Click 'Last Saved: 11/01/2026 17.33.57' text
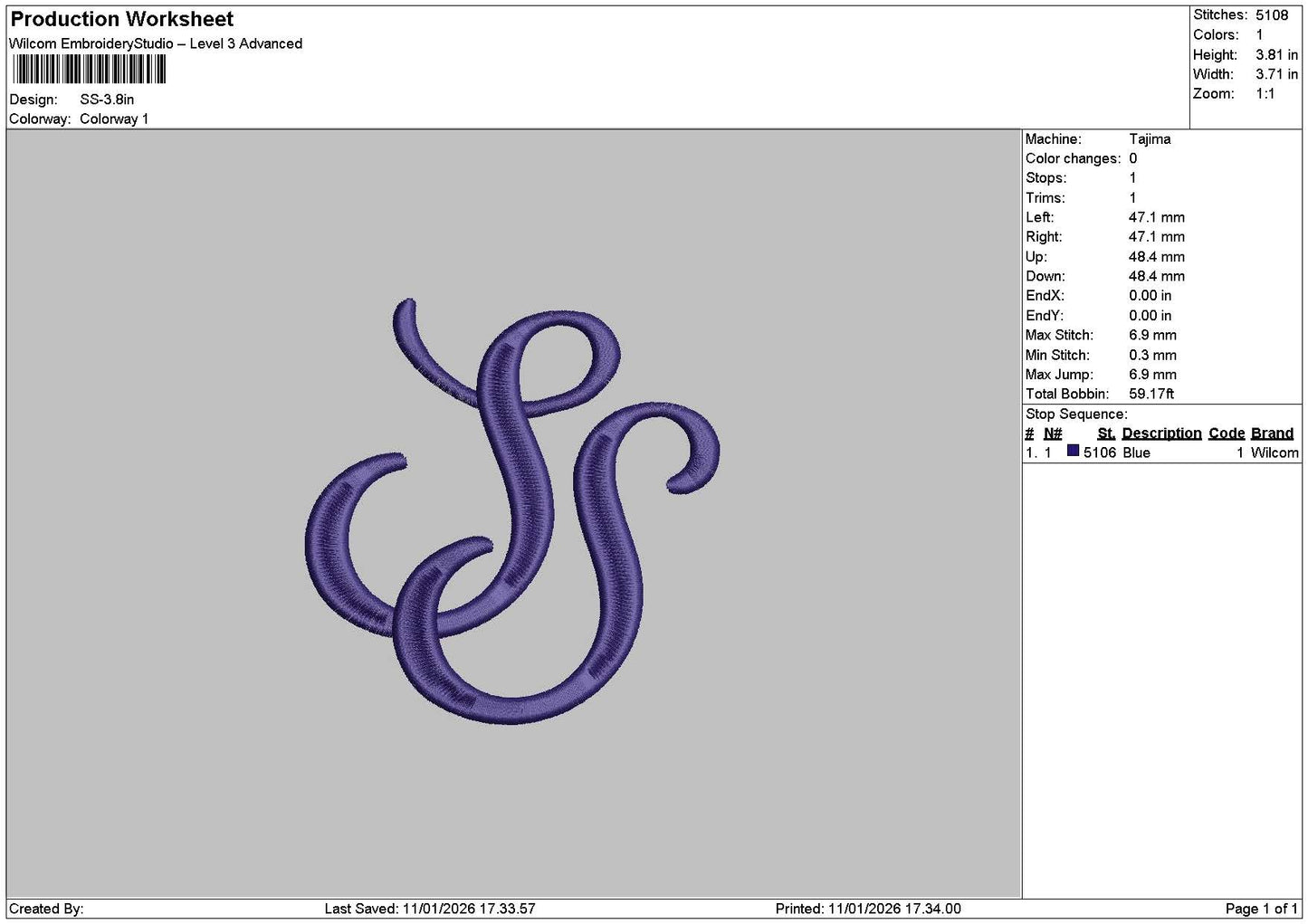Image resolution: width=1308 pixels, height=924 pixels. (430, 909)
